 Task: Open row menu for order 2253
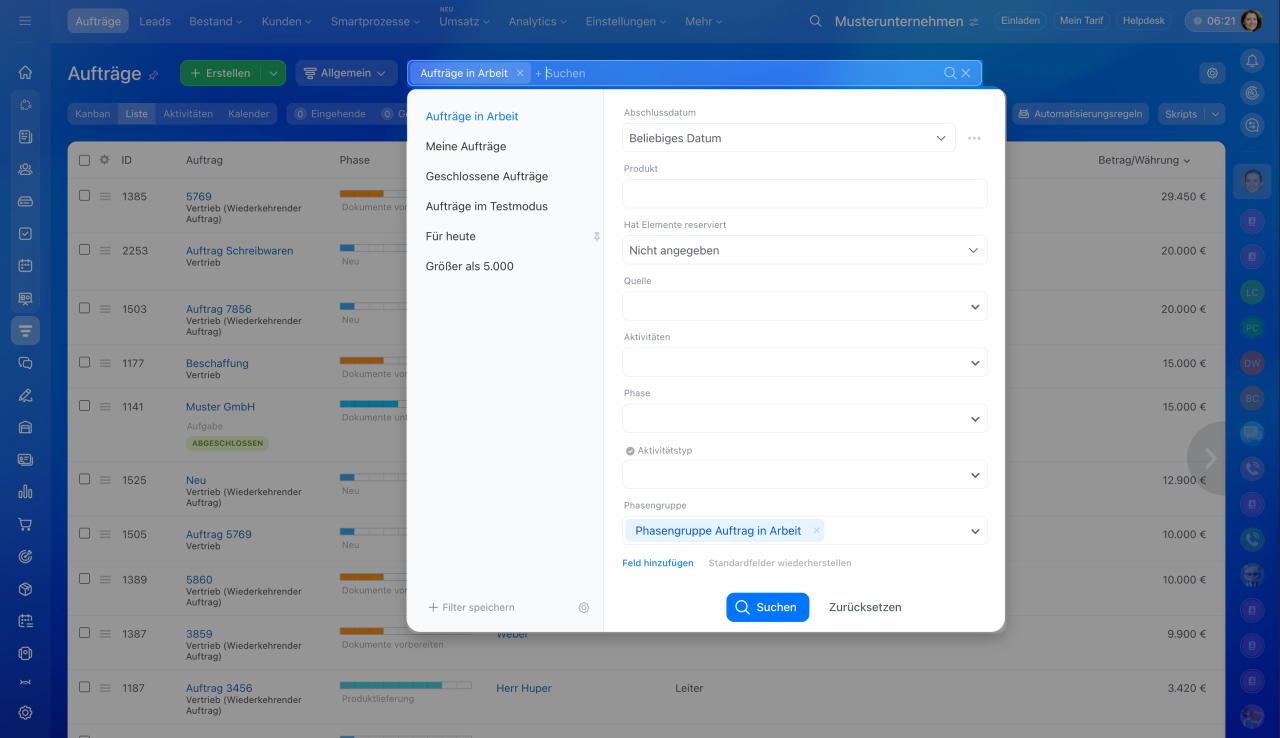click(105, 251)
